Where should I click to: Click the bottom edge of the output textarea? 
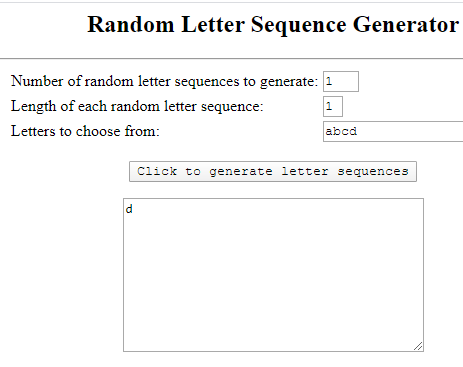click(x=273, y=351)
